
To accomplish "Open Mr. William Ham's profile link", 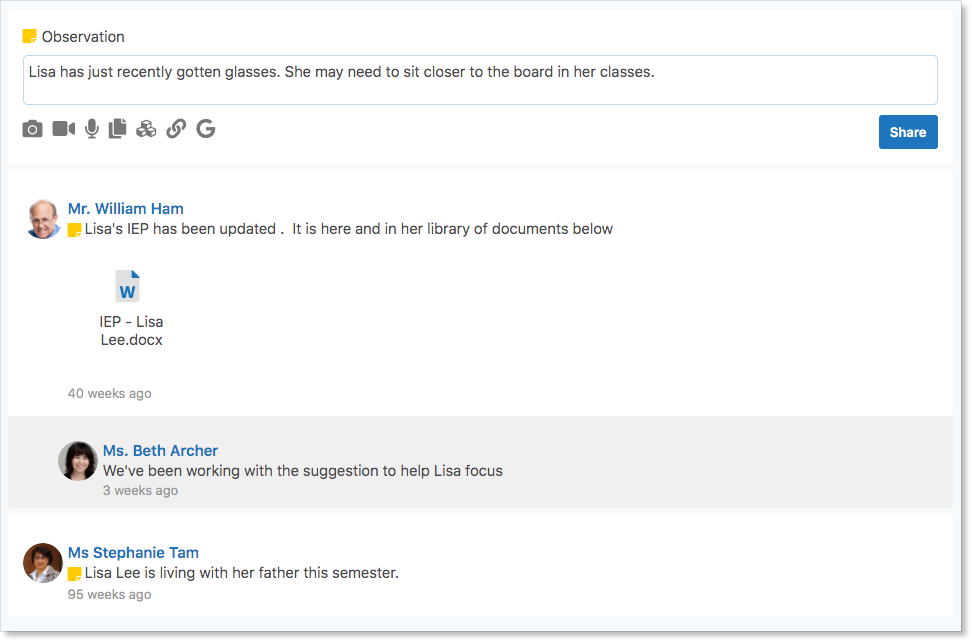I will tap(126, 209).
